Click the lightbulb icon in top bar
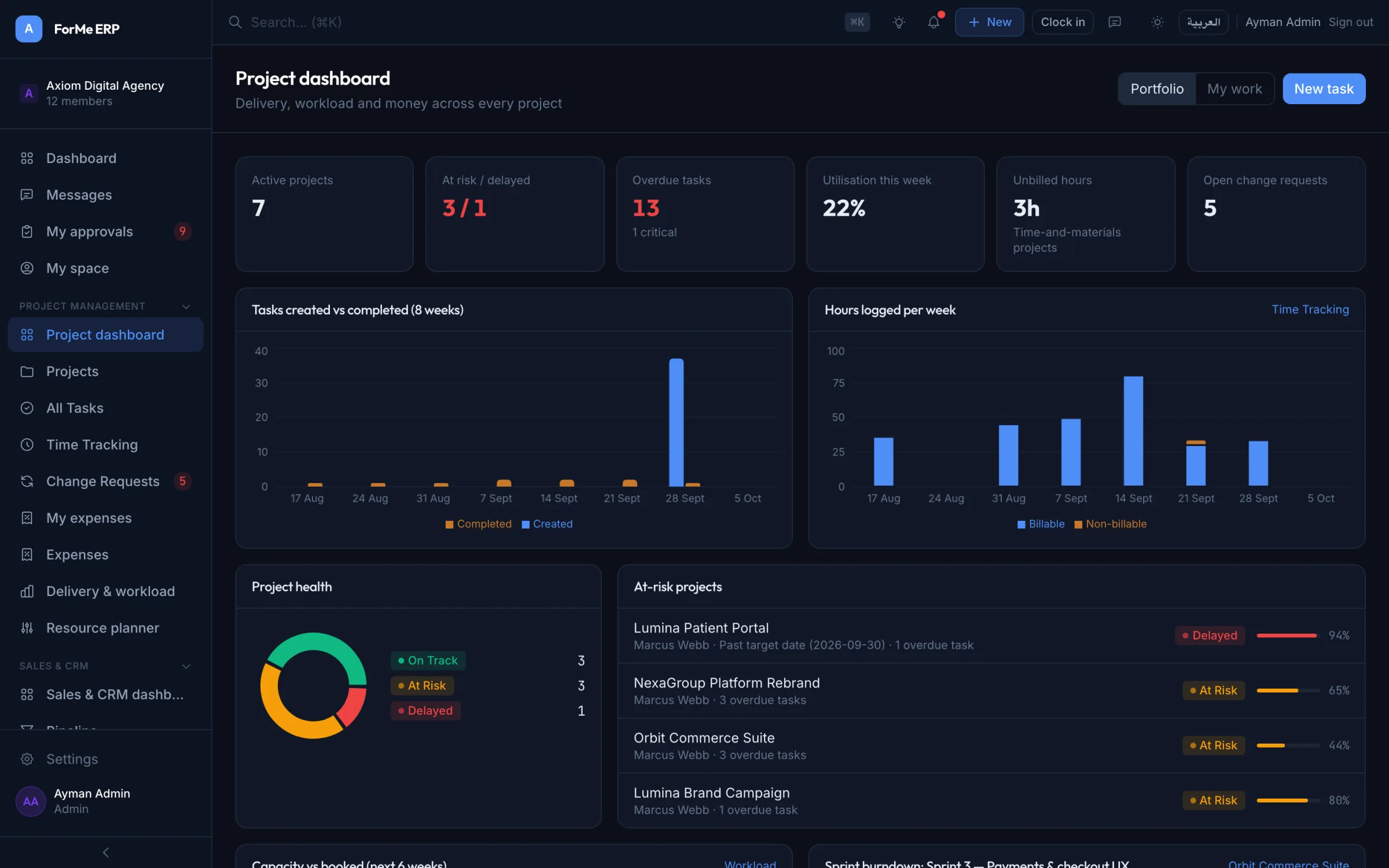The height and width of the screenshot is (868, 1389). point(899,22)
